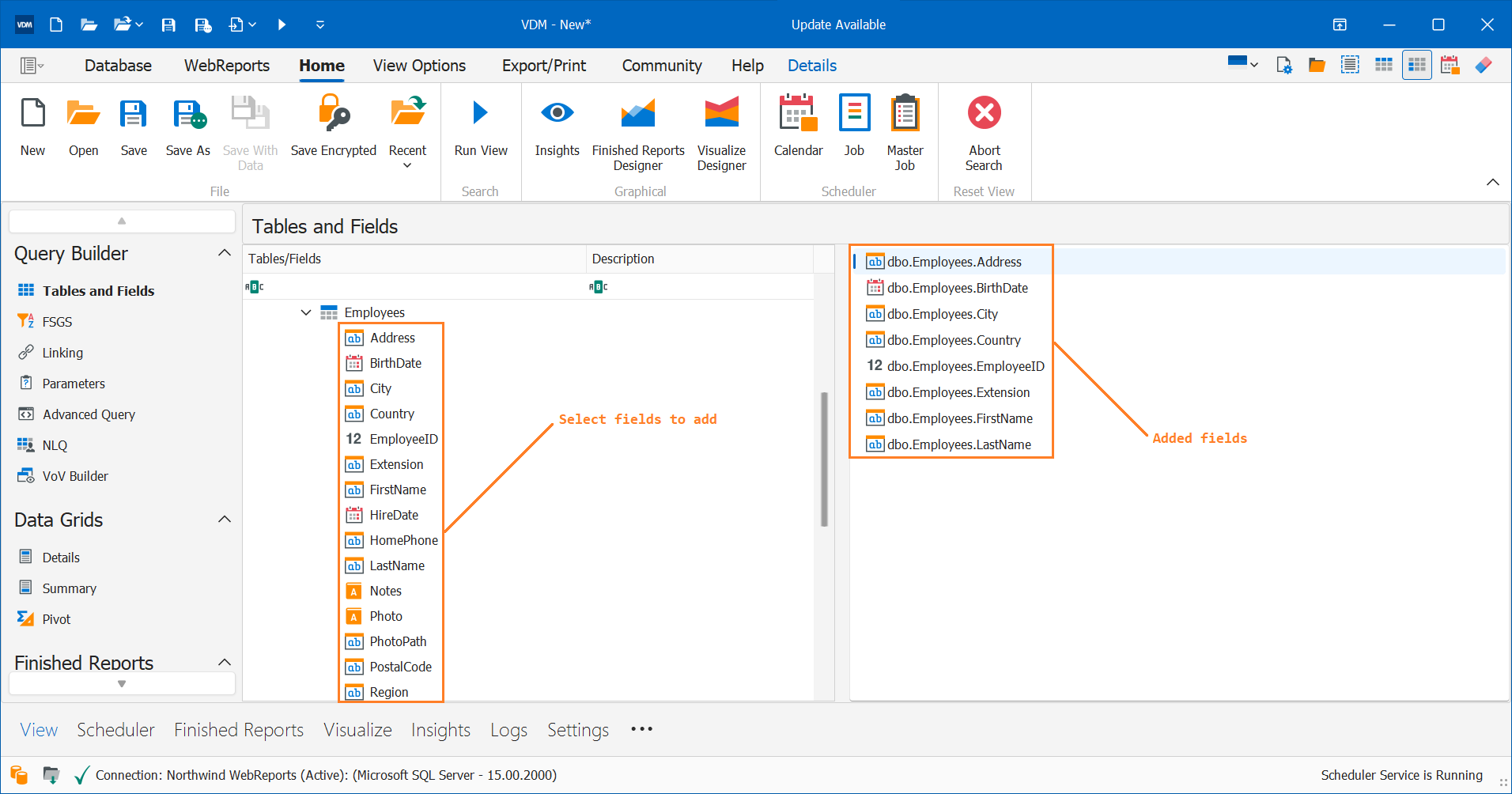
Task: Open the quick access customize dropdown arrow
Action: (320, 25)
